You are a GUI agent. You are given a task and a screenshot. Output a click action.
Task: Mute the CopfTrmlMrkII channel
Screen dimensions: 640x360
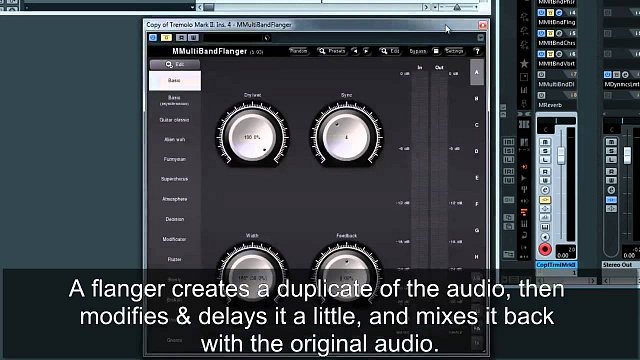coord(545,142)
